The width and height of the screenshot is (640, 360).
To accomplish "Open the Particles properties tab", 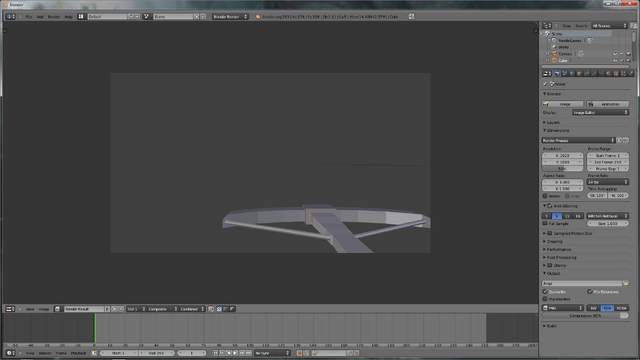I will tap(623, 73).
